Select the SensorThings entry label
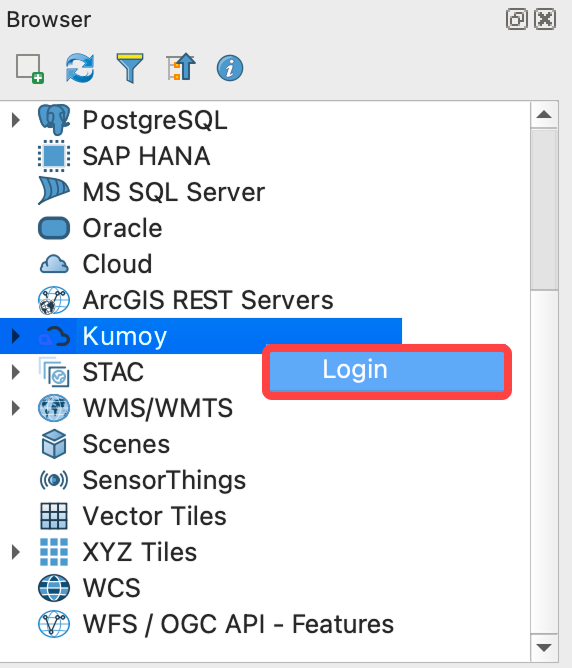572x668 pixels. tap(164, 481)
